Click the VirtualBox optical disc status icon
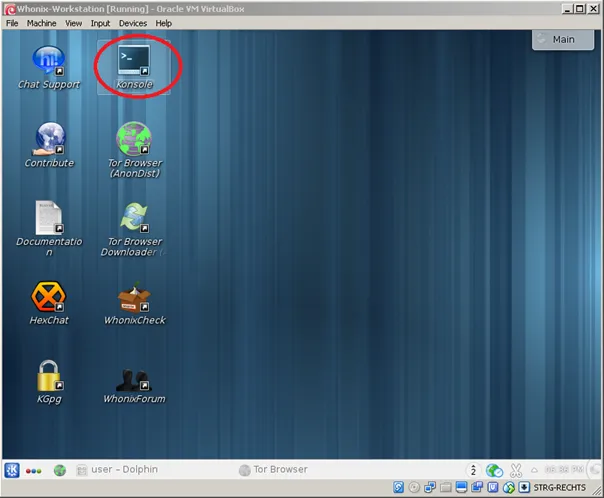Image resolution: width=604 pixels, height=498 pixels. tap(414, 488)
